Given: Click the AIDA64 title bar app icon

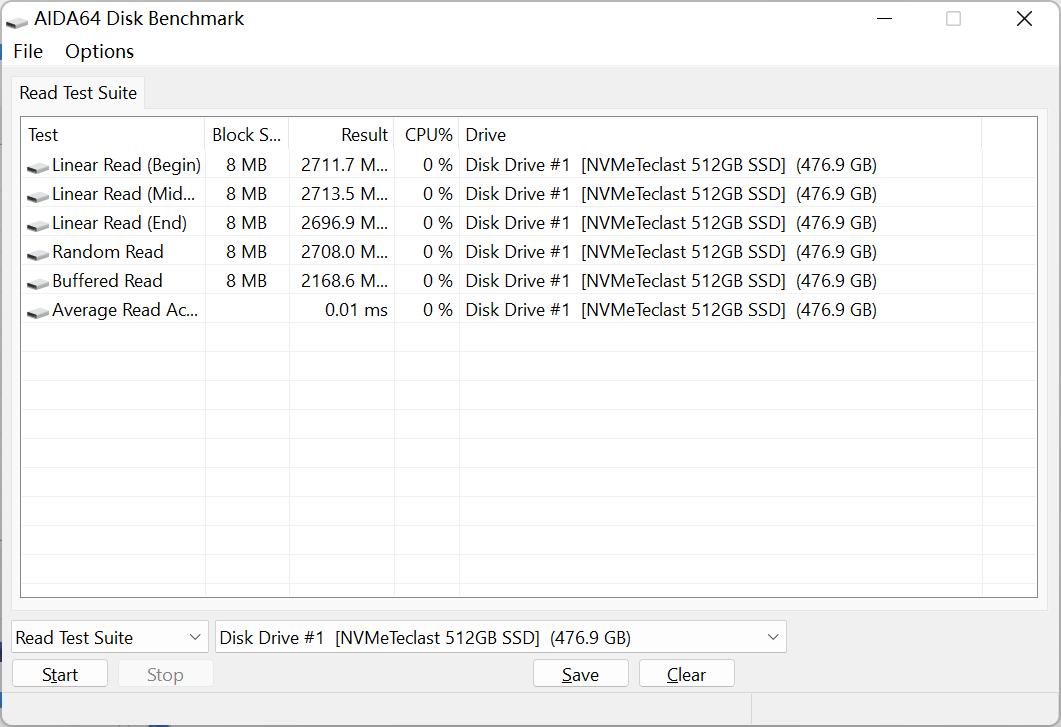Looking at the screenshot, I should [x=16, y=21].
